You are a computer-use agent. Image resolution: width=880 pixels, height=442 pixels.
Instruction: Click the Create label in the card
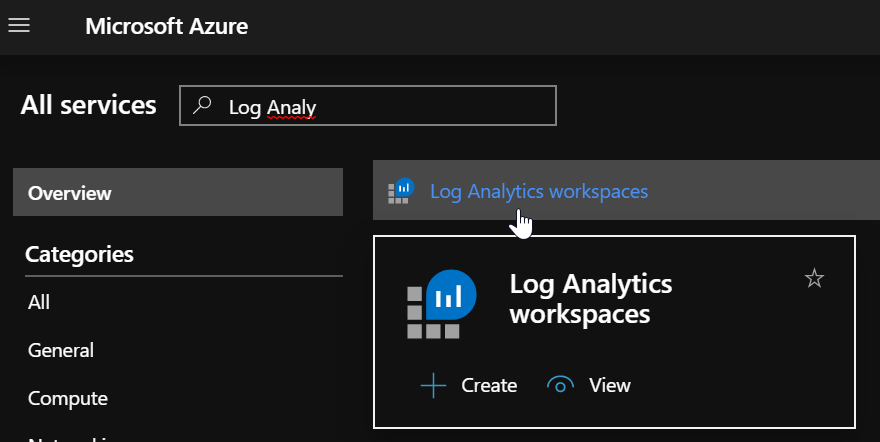[488, 385]
